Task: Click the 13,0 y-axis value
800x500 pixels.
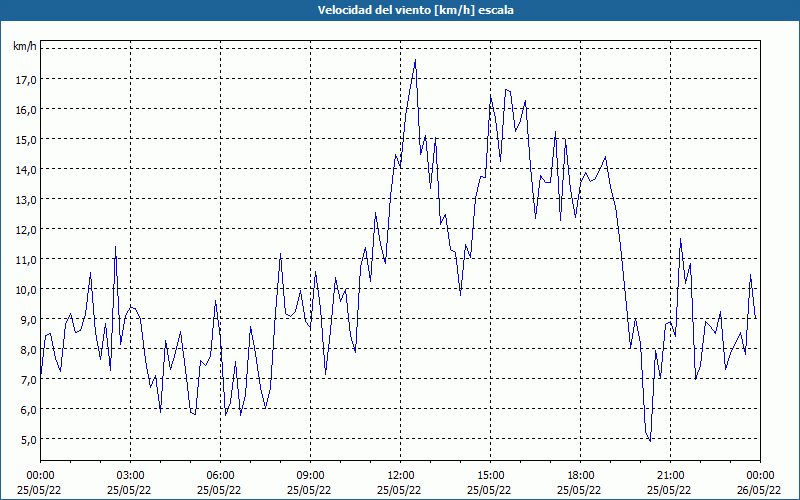Action: [26, 199]
